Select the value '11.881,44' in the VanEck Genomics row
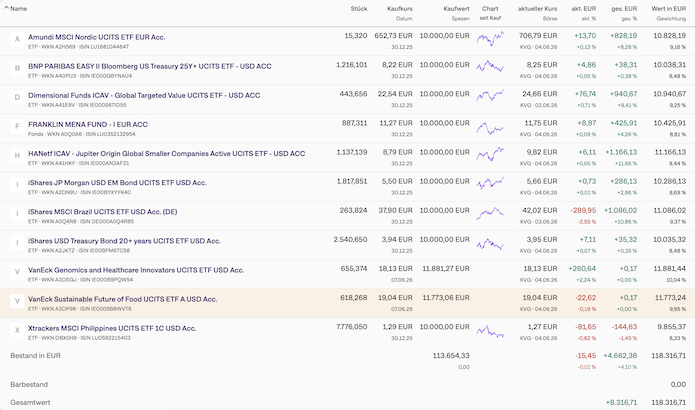This screenshot has height=410, width=695. [670, 269]
